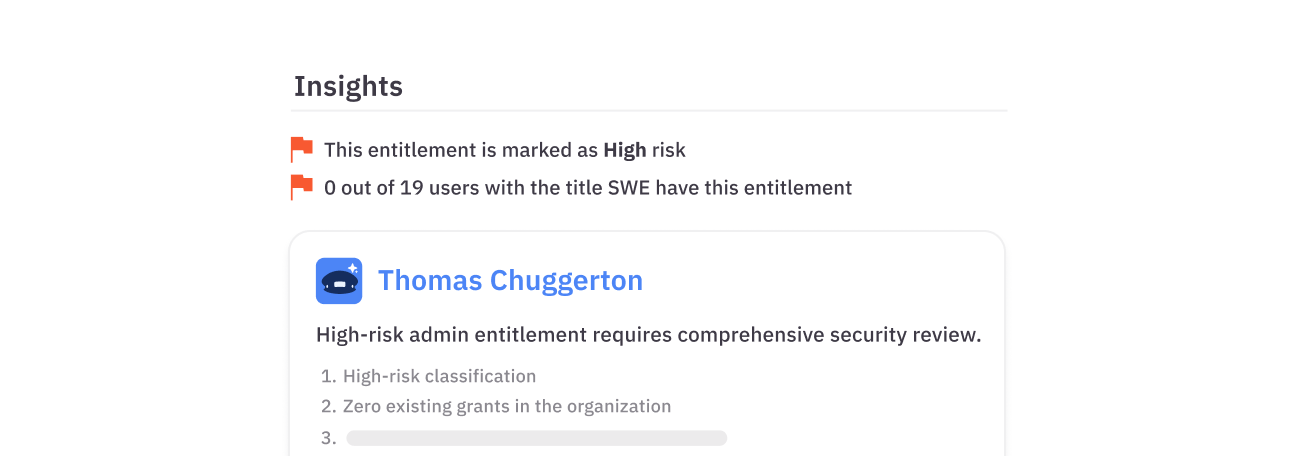Click the SWE title in the second insight

(x=628, y=188)
